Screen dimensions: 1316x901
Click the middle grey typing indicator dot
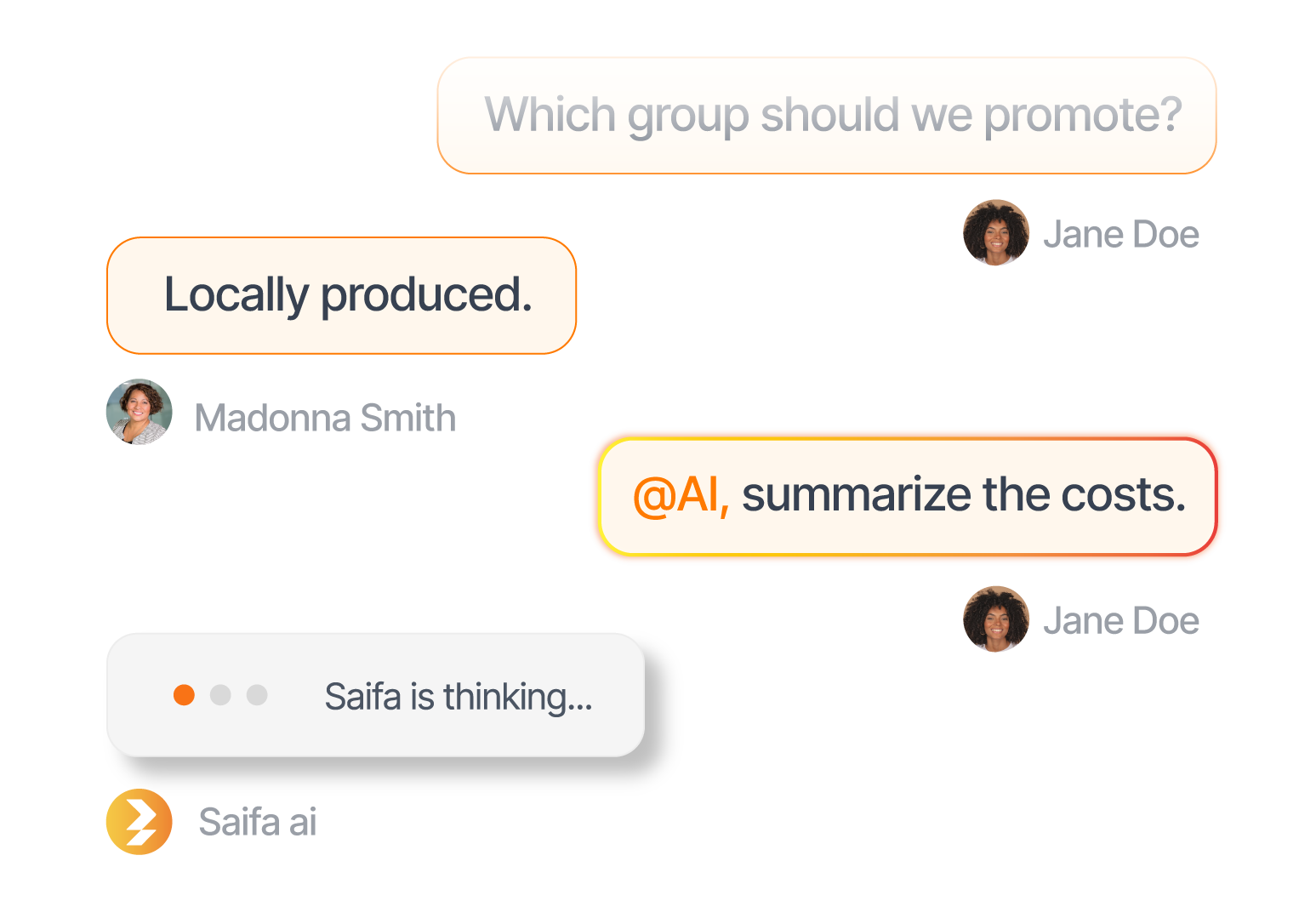tap(220, 695)
